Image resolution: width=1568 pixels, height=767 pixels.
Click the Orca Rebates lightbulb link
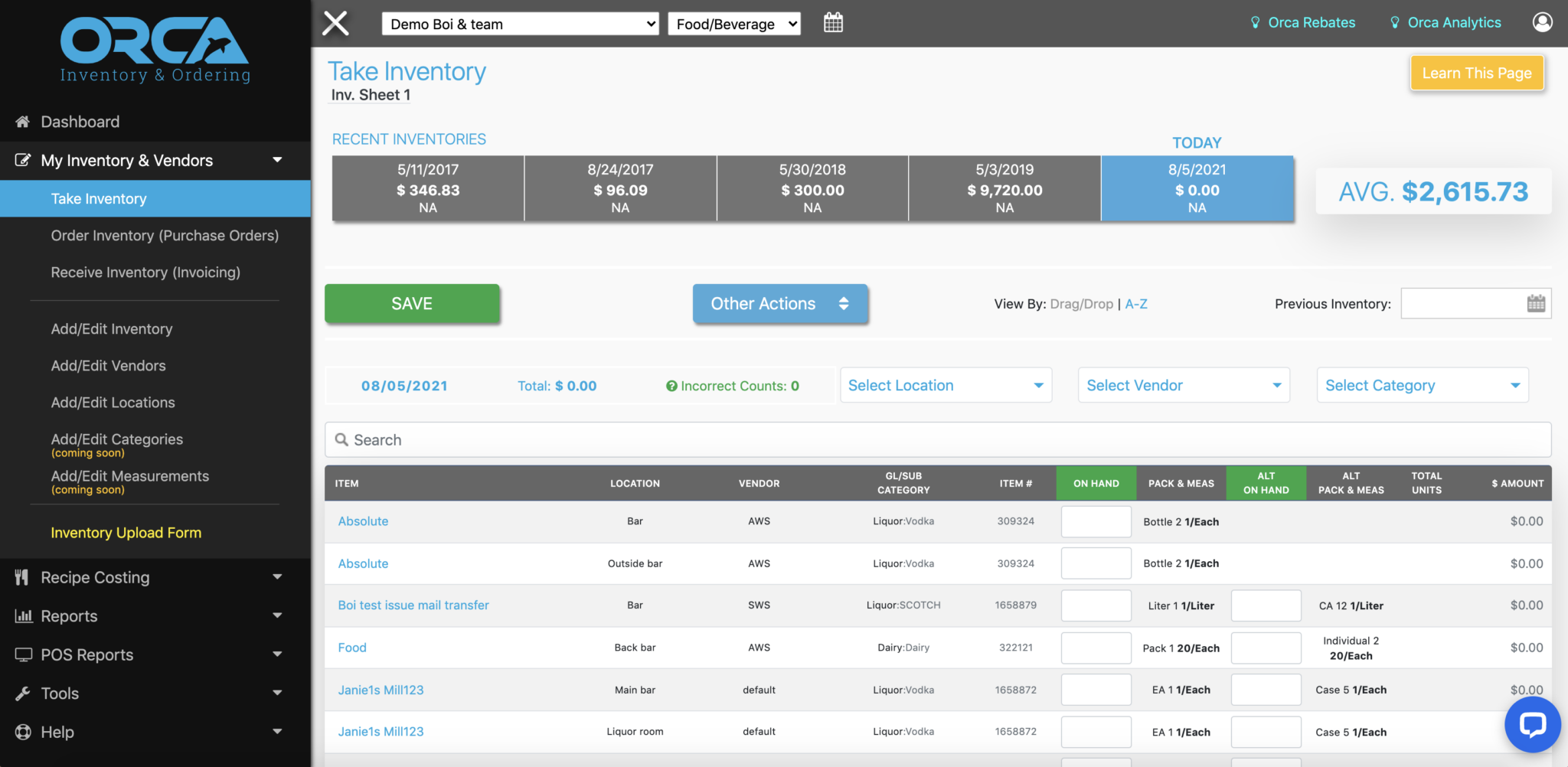(1303, 23)
